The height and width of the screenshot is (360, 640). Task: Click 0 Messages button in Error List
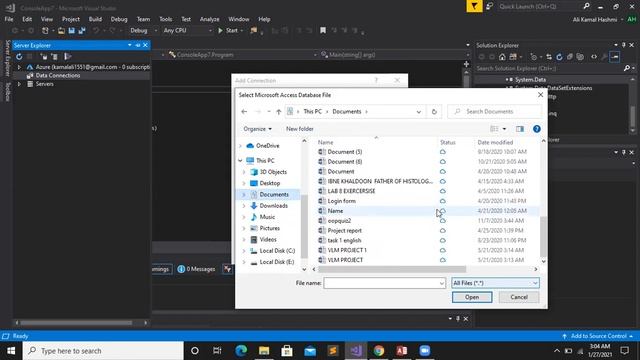click(x=196, y=269)
